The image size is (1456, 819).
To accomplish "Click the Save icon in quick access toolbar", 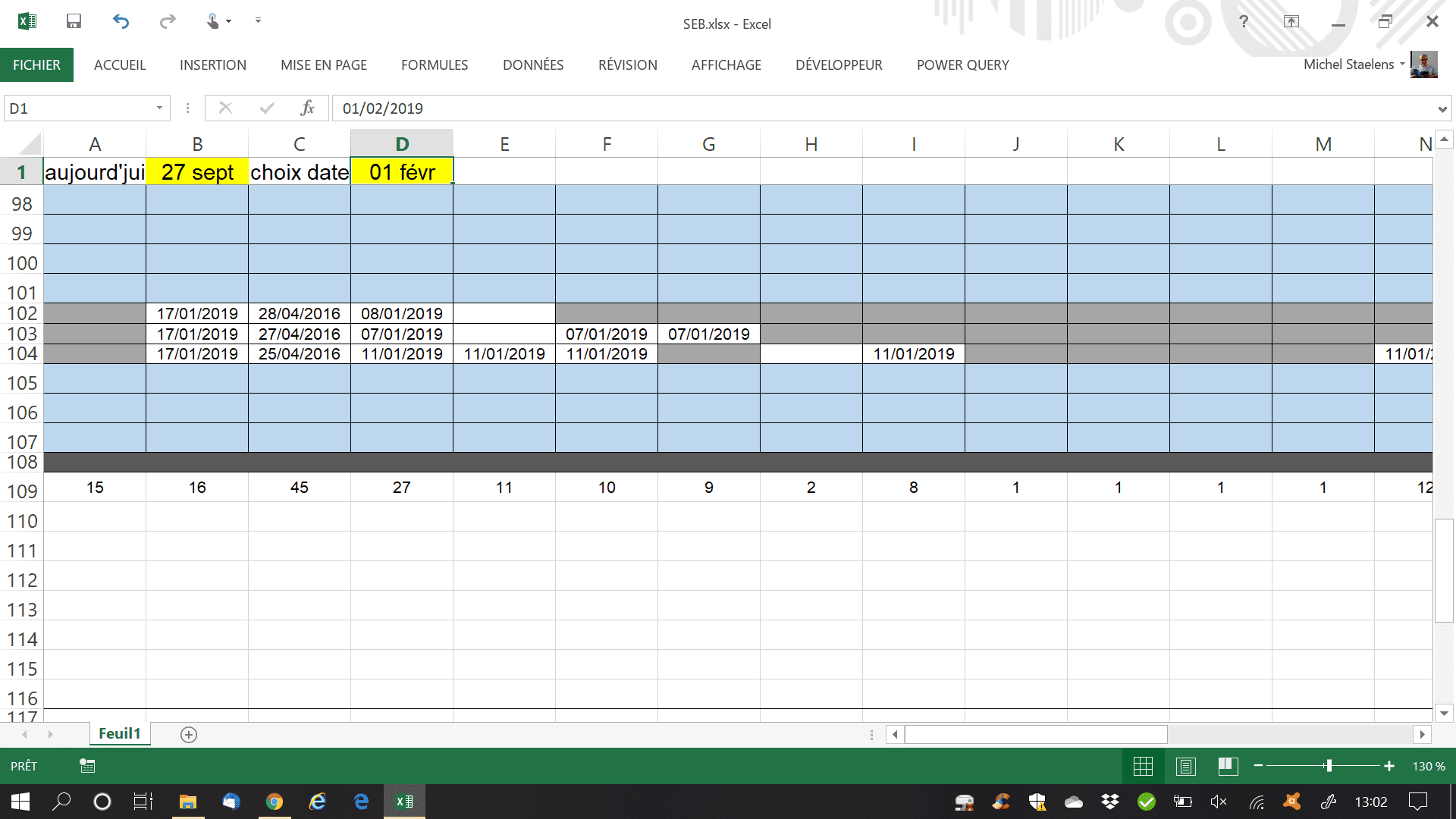I will pos(74,21).
